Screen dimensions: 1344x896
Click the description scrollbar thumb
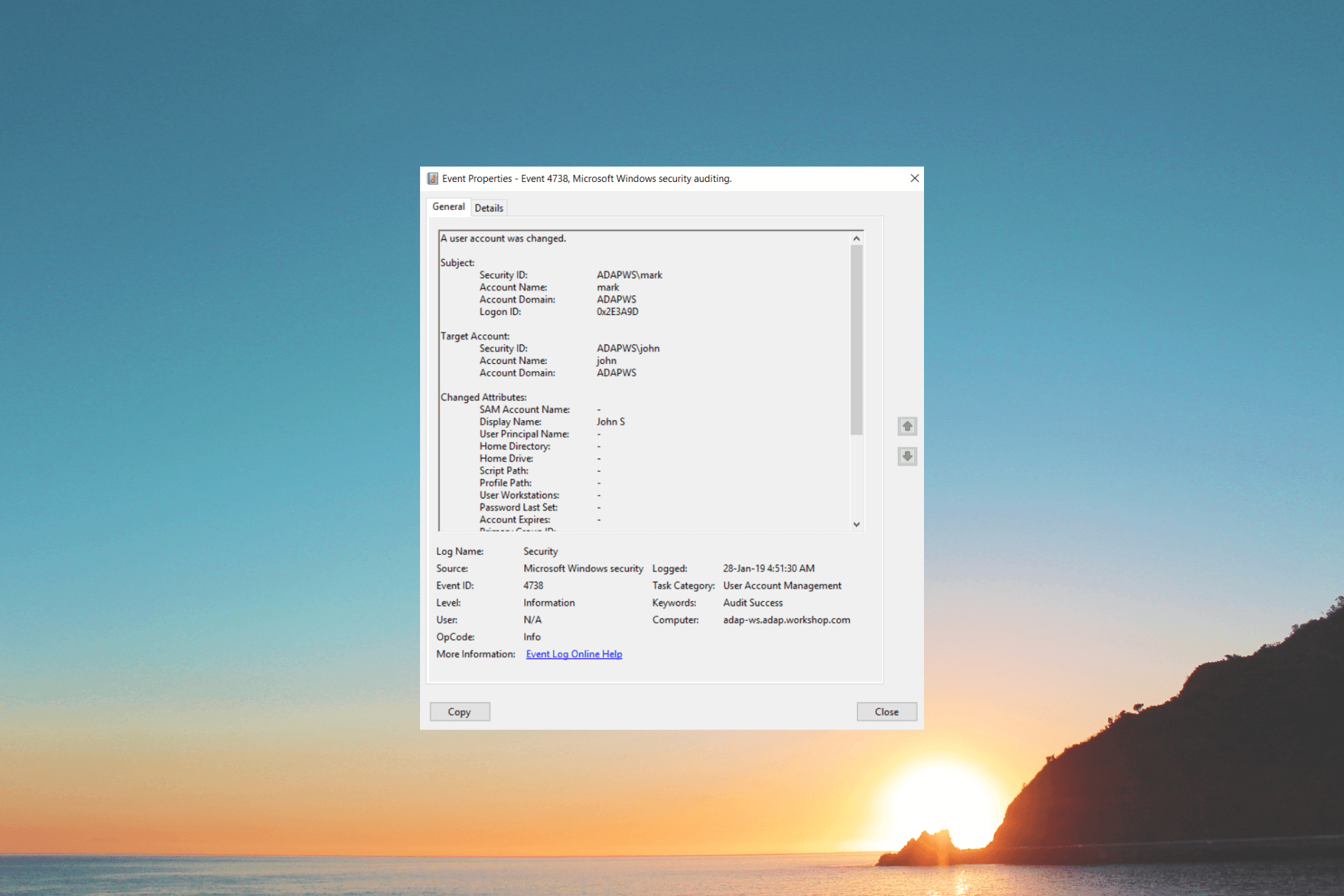pos(856,340)
